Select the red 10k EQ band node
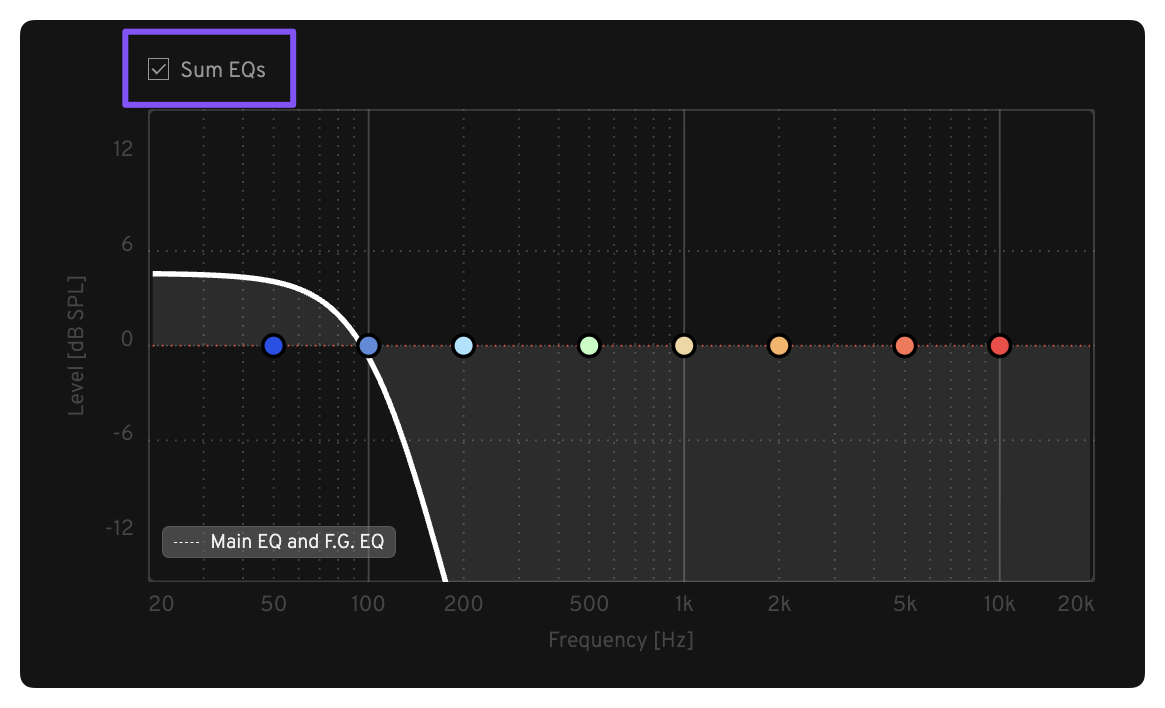 coord(999,346)
